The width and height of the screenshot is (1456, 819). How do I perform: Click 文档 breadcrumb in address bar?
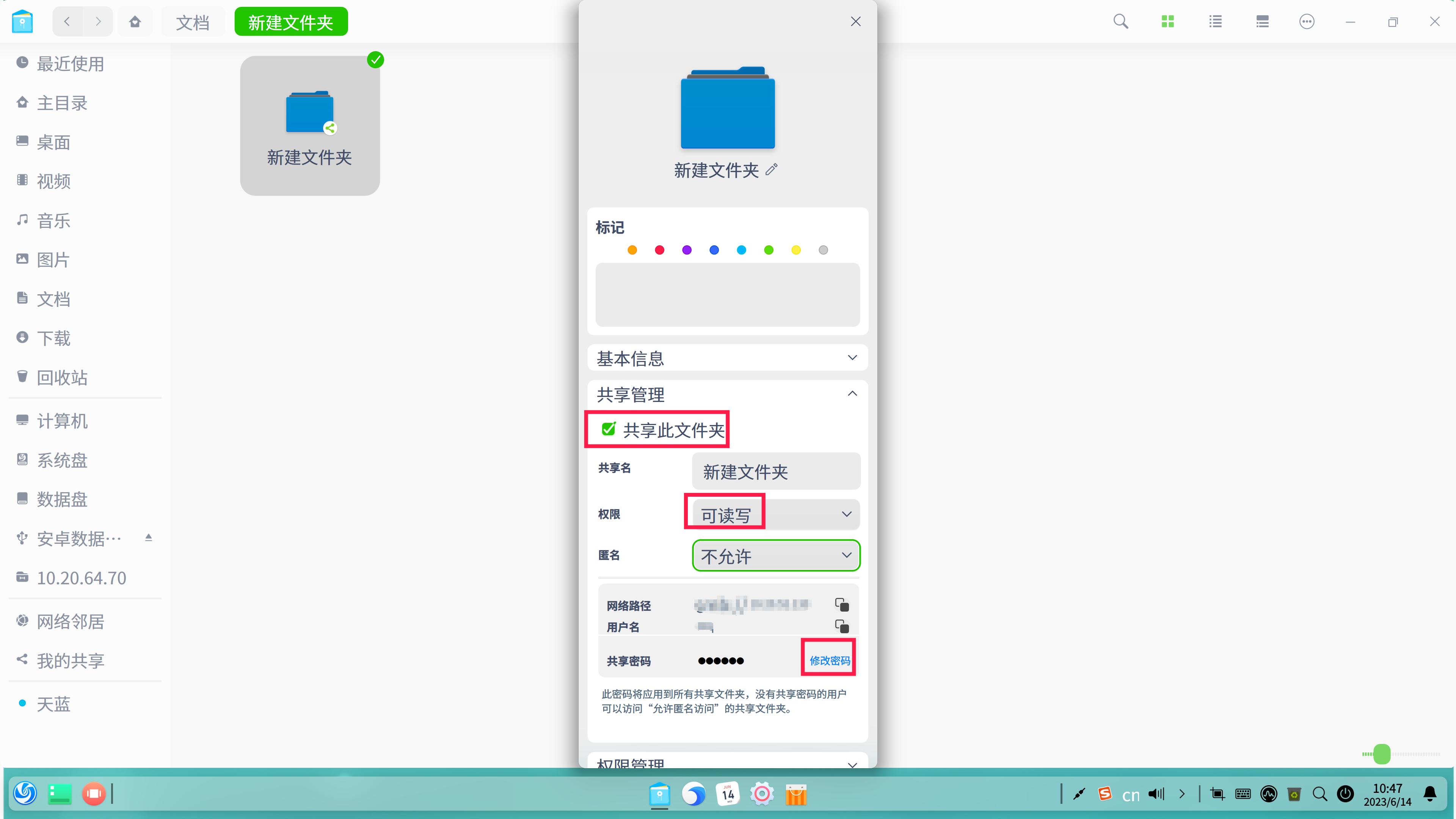[192, 22]
